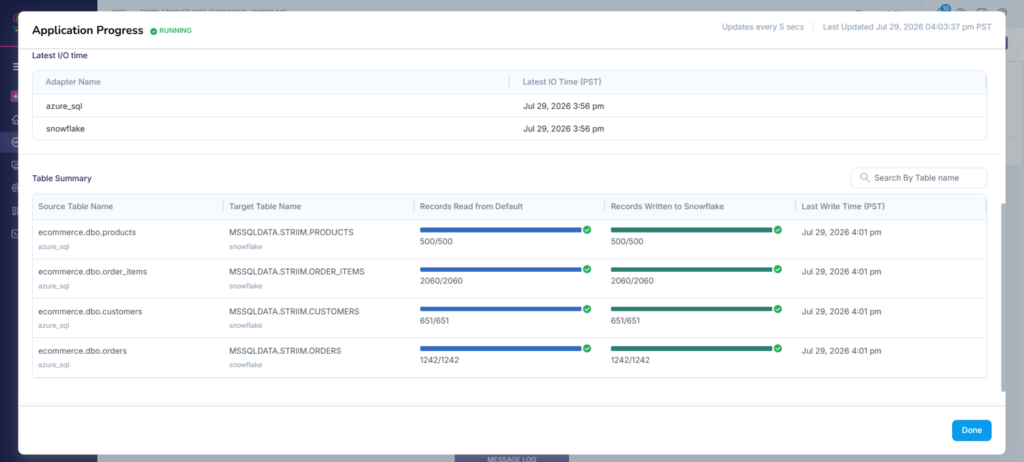This screenshot has width=1024, height=462.
Task: Select the azure_sql adapter row
Action: (509, 106)
